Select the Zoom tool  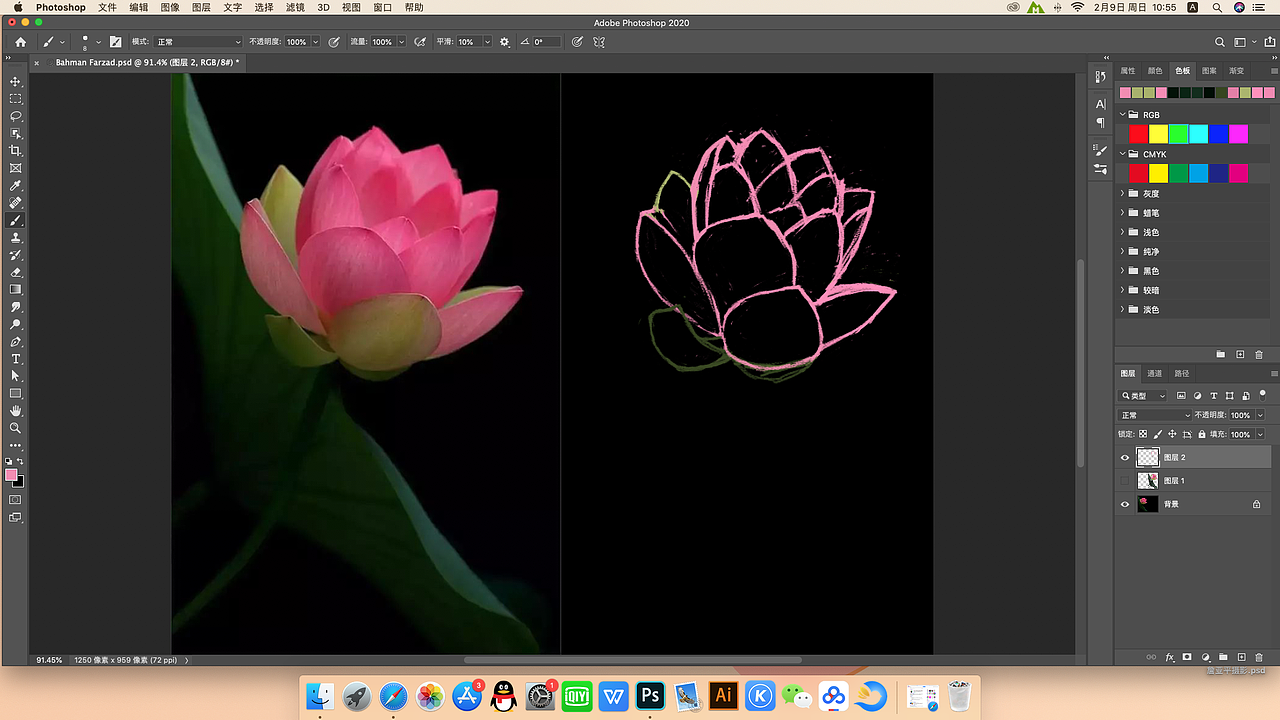coord(15,428)
